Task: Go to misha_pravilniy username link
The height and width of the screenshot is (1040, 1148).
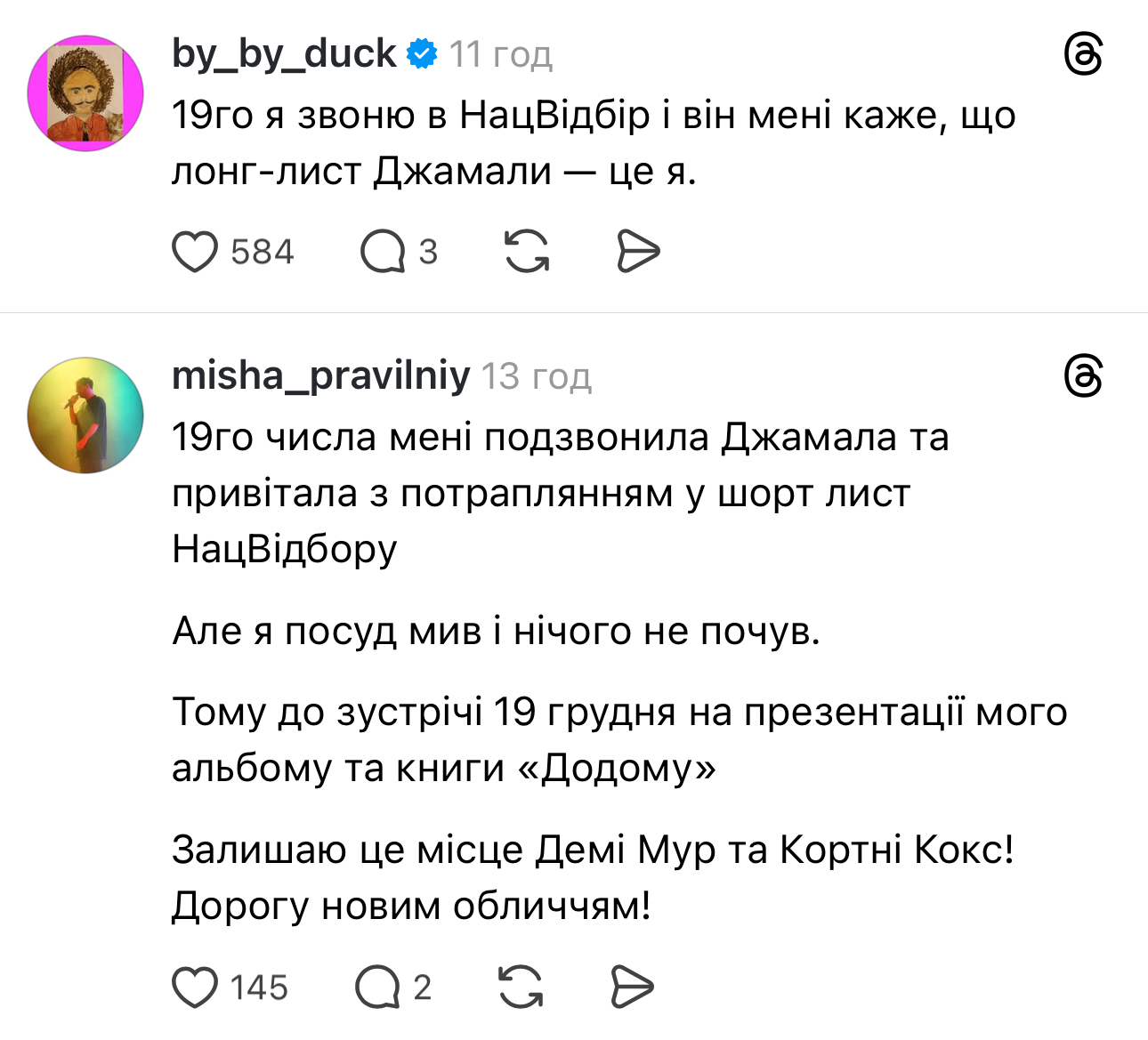Action: pyautogui.click(x=320, y=376)
